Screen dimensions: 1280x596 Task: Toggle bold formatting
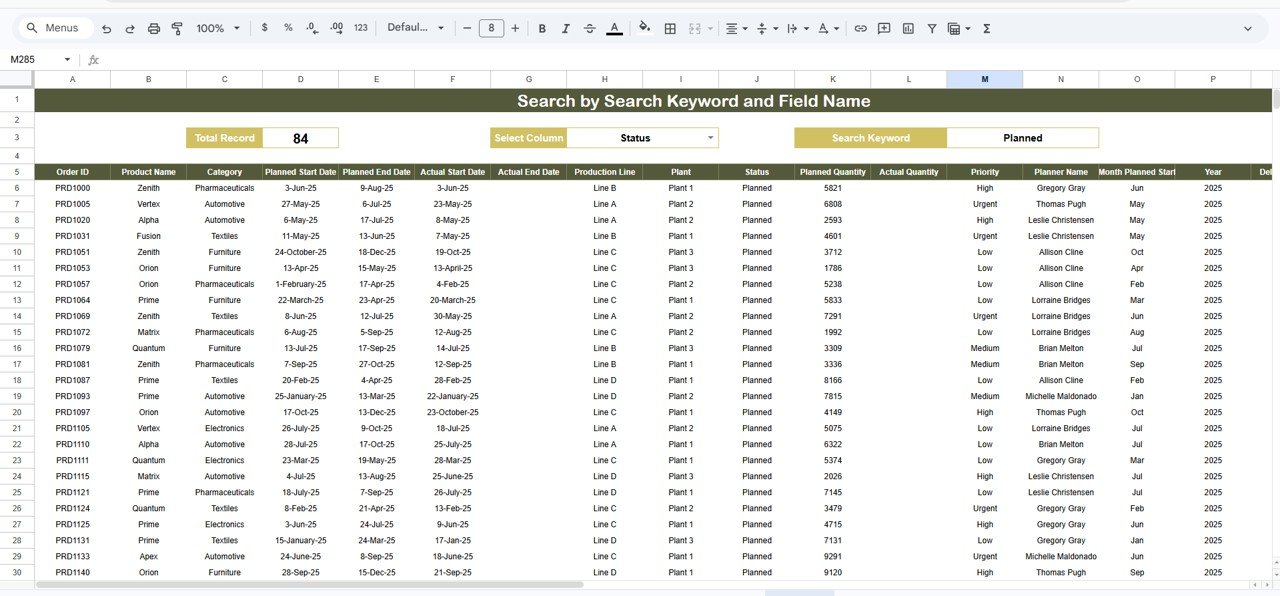pos(542,28)
